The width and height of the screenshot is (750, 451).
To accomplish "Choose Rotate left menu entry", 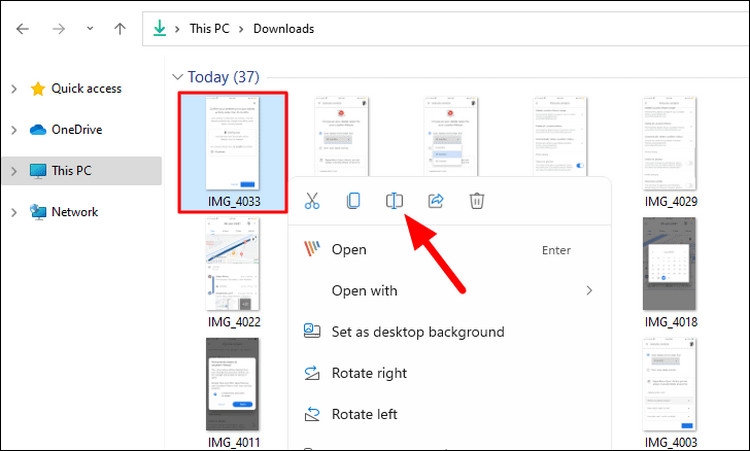I will point(450,414).
